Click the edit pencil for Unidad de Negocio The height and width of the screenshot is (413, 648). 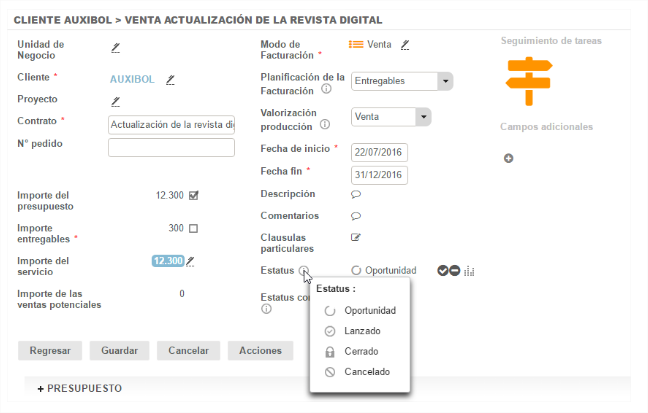pos(115,47)
